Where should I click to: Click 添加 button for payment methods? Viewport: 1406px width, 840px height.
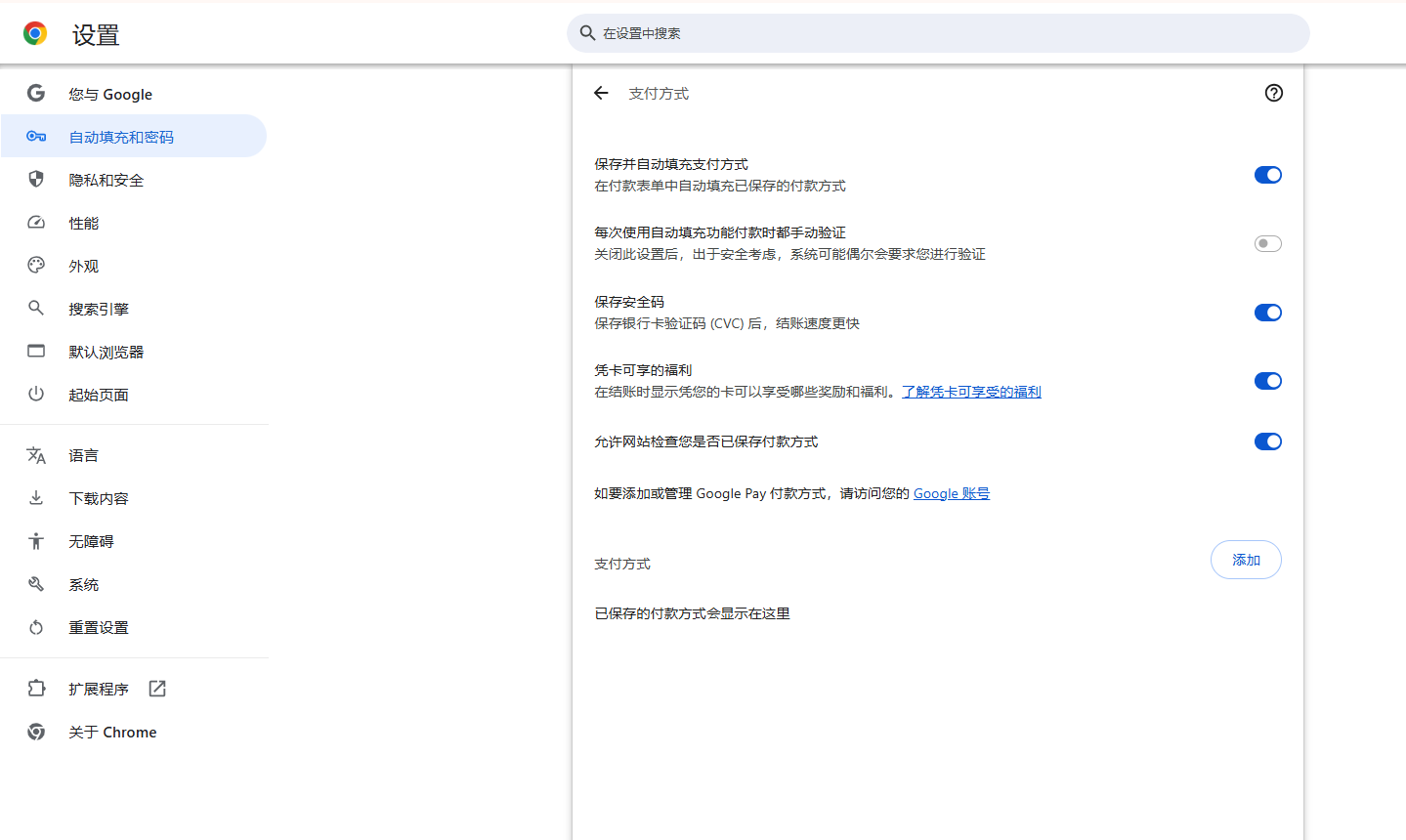point(1246,560)
